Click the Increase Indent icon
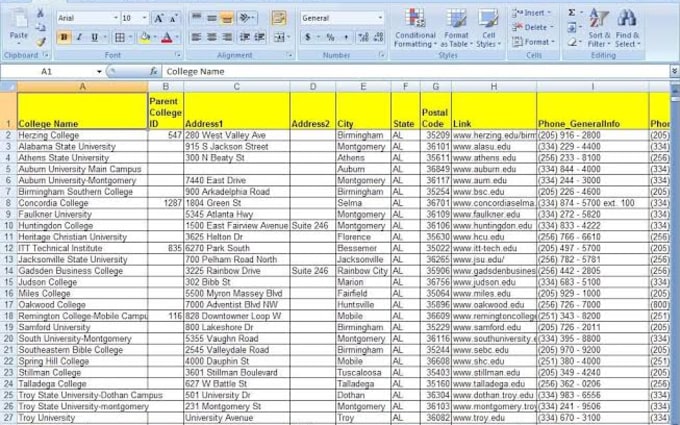 [260, 37]
